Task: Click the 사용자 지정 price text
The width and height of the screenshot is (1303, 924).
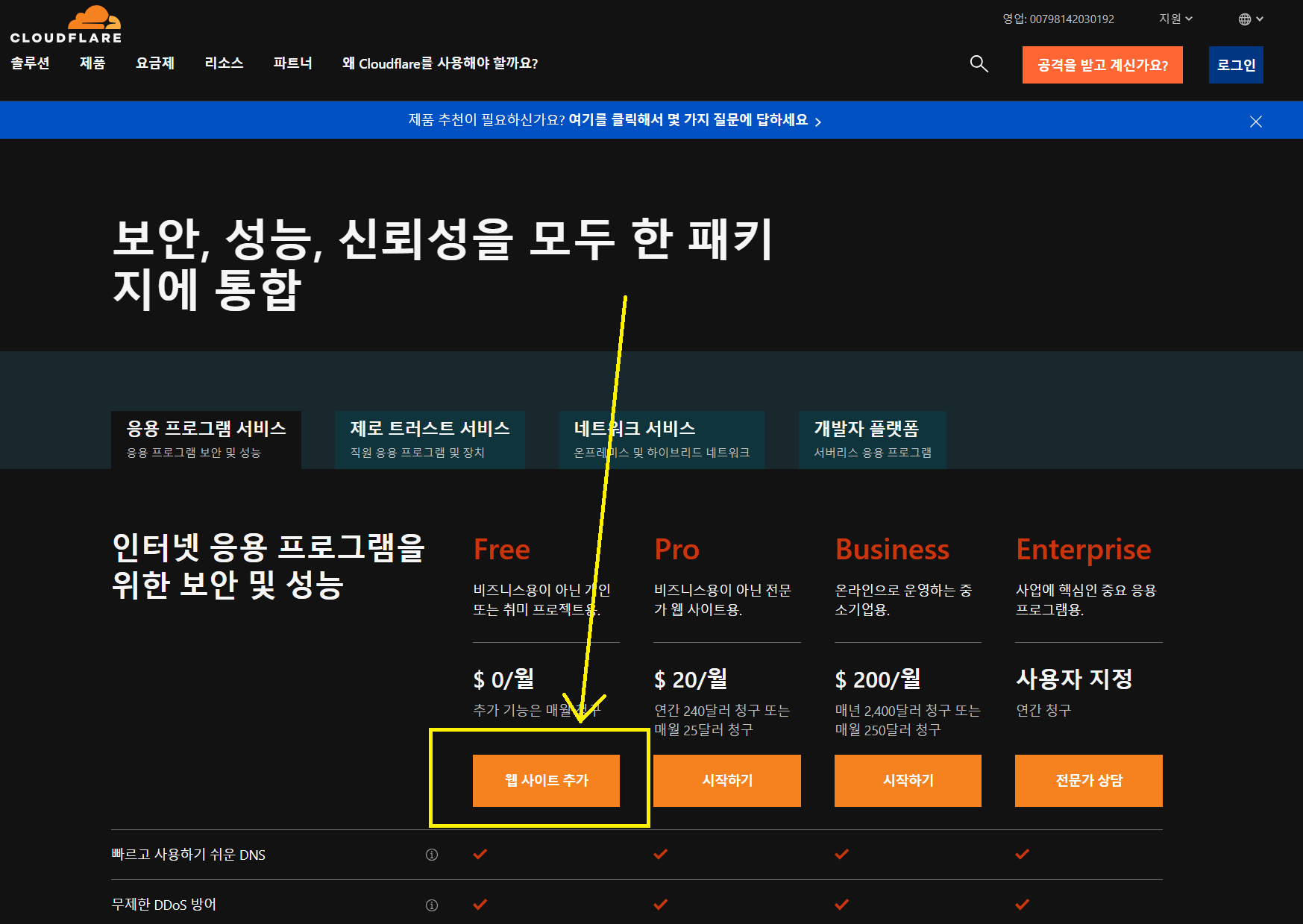Action: (1075, 679)
